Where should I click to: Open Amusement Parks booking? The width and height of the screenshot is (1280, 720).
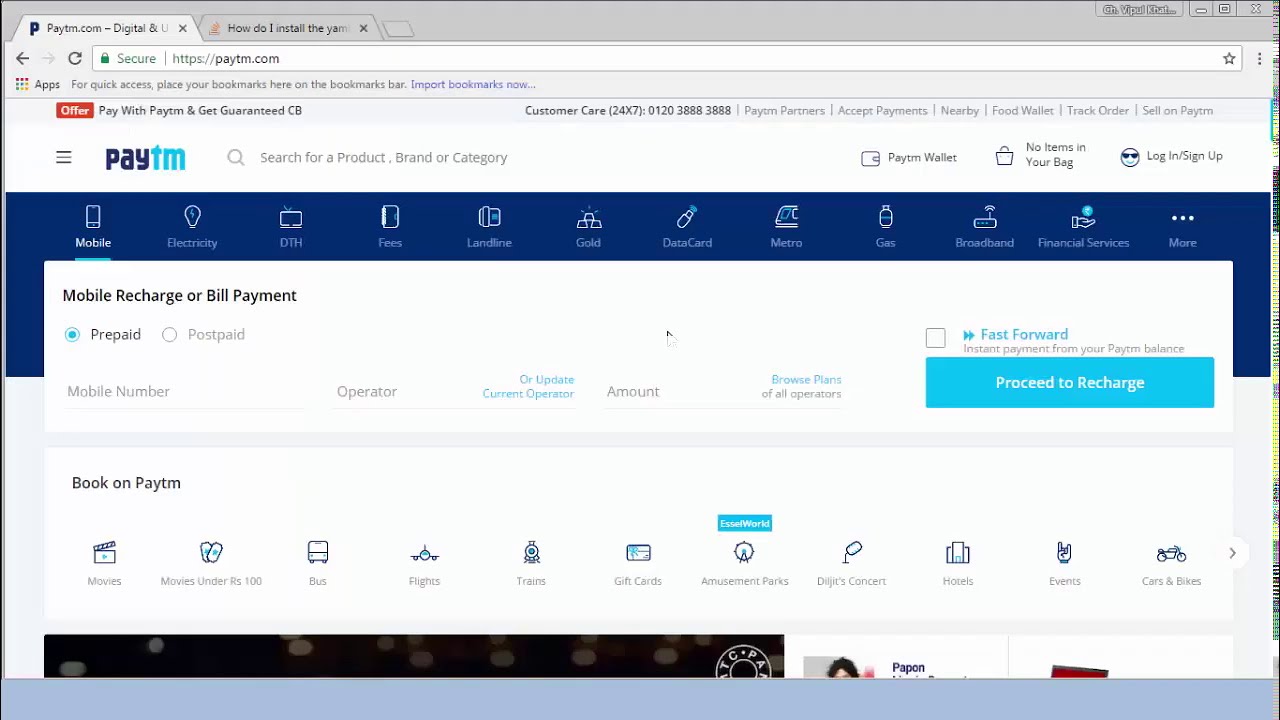click(x=745, y=563)
